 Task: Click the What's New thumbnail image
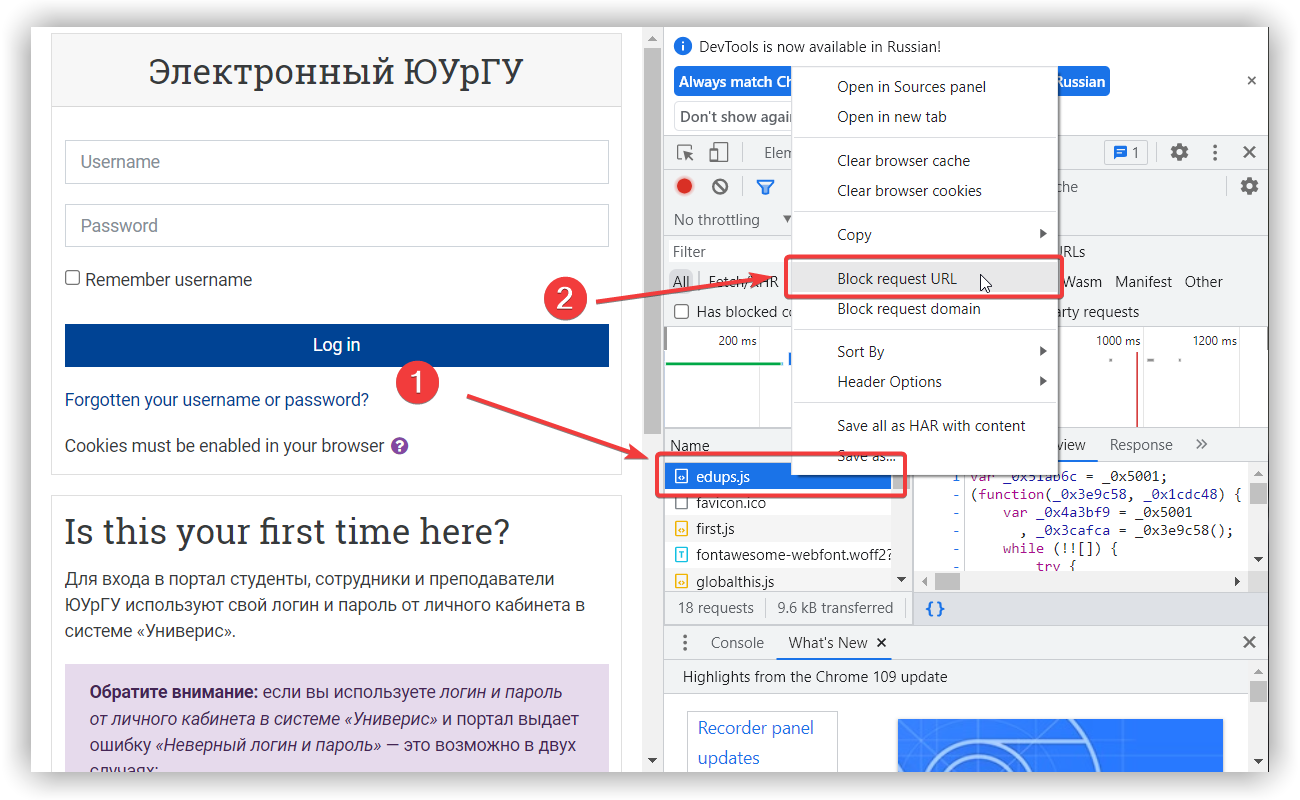1060,745
